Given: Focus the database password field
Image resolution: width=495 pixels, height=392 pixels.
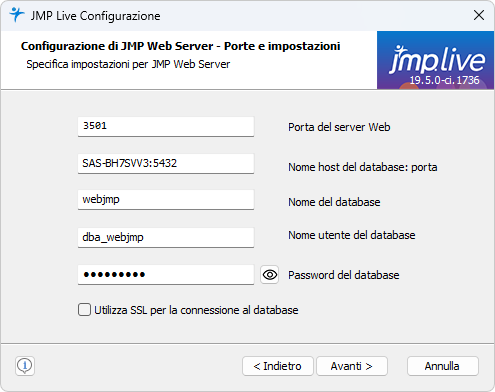Looking at the screenshot, I should pyautogui.click(x=166, y=275).
